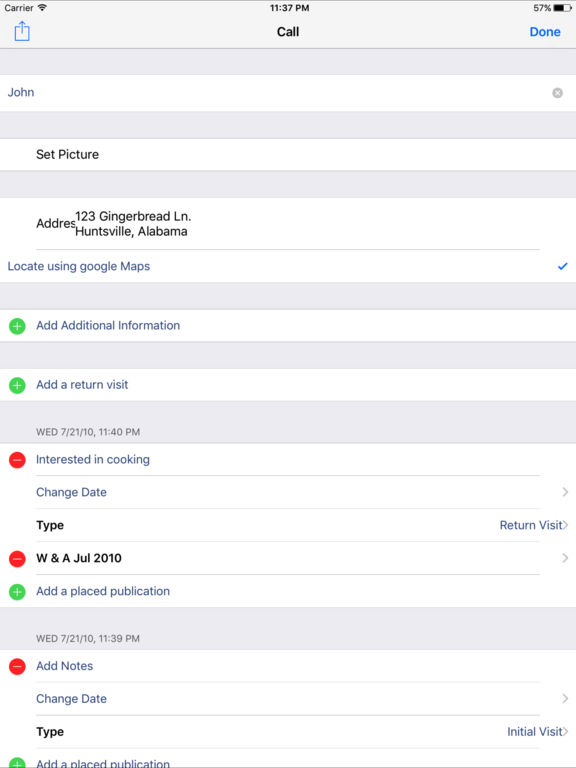Viewport: 576px width, 768px height.
Task: Clear the John name field
Action: (557, 93)
